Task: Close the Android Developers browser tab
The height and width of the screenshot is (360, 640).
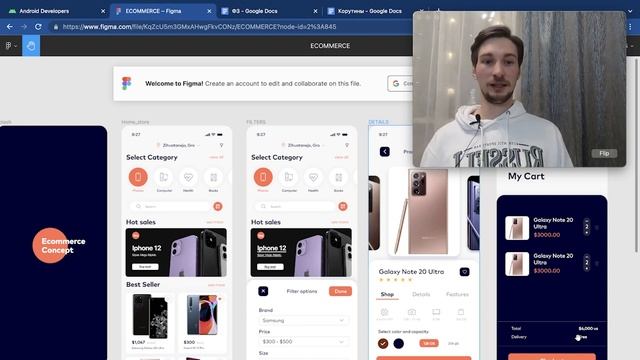Action: point(103,11)
